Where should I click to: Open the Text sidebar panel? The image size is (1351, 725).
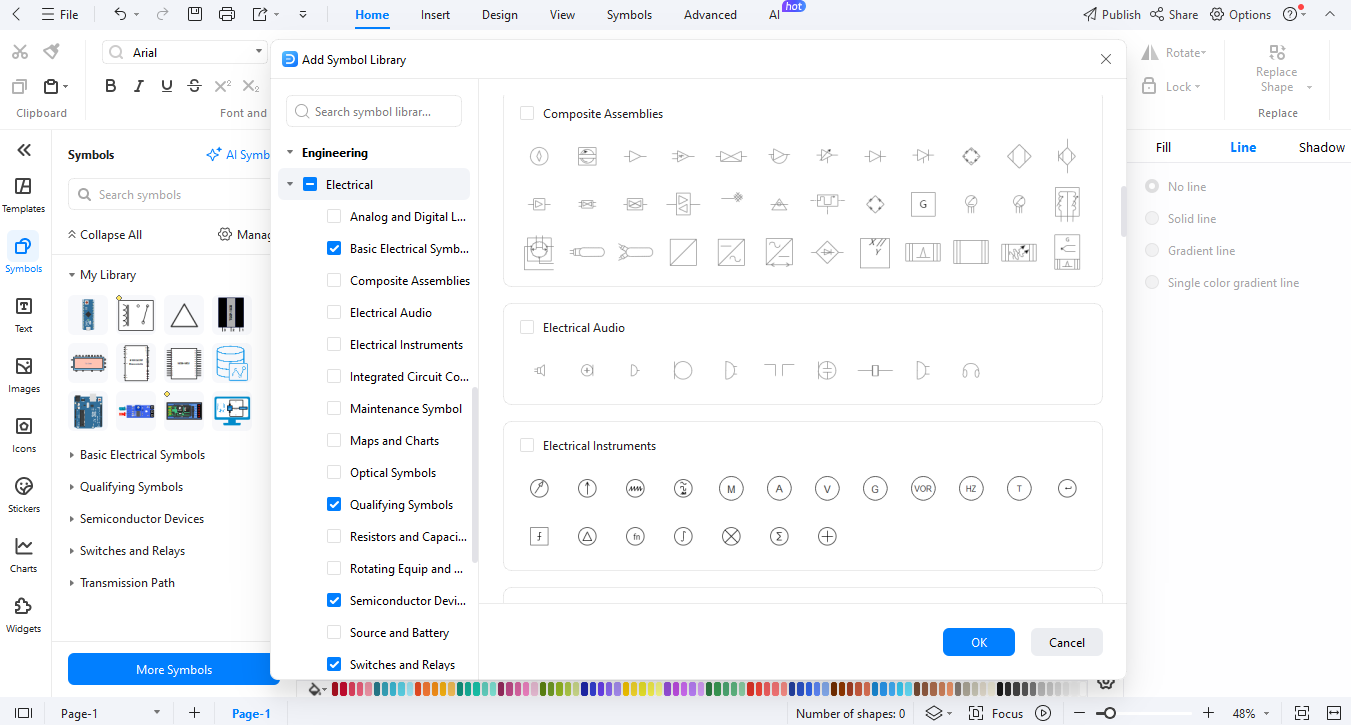click(x=24, y=314)
